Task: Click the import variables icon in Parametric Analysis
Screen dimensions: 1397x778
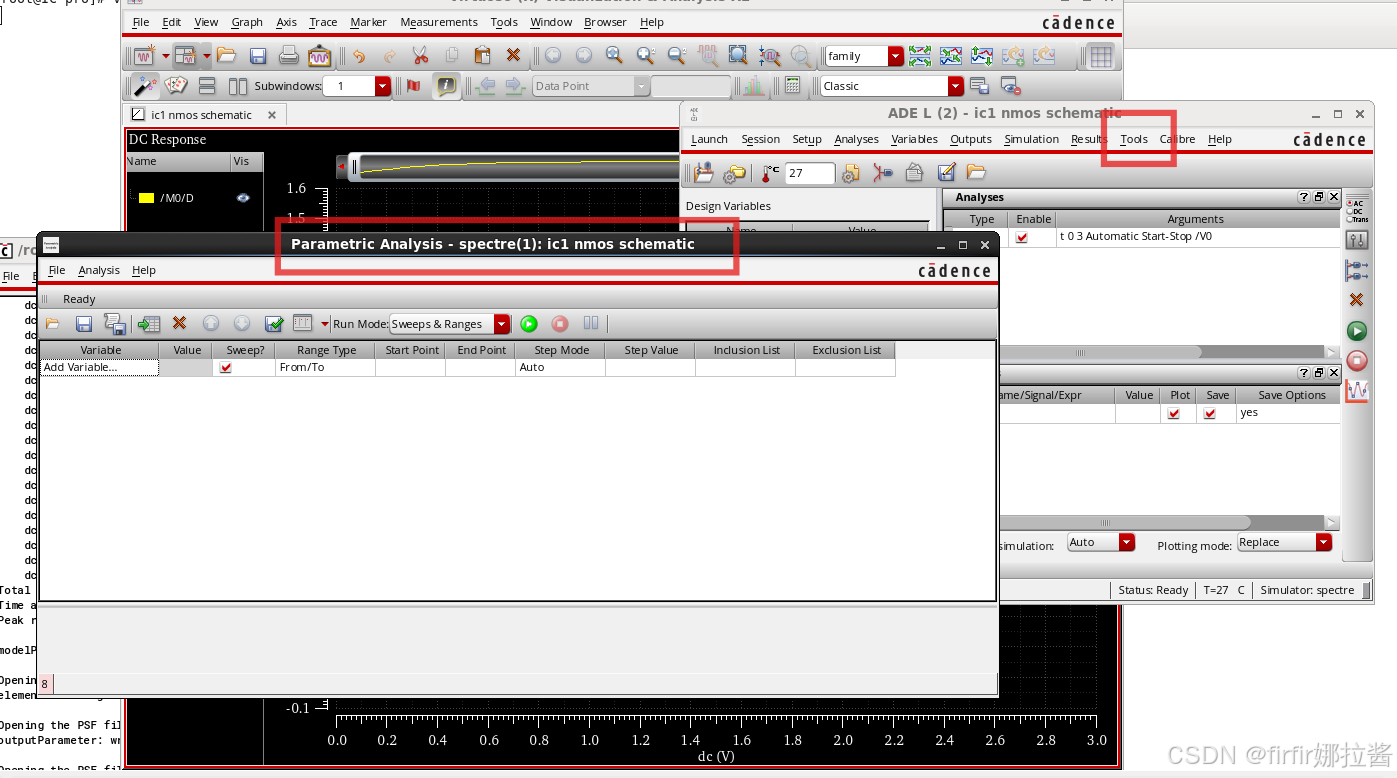Action: tap(149, 324)
